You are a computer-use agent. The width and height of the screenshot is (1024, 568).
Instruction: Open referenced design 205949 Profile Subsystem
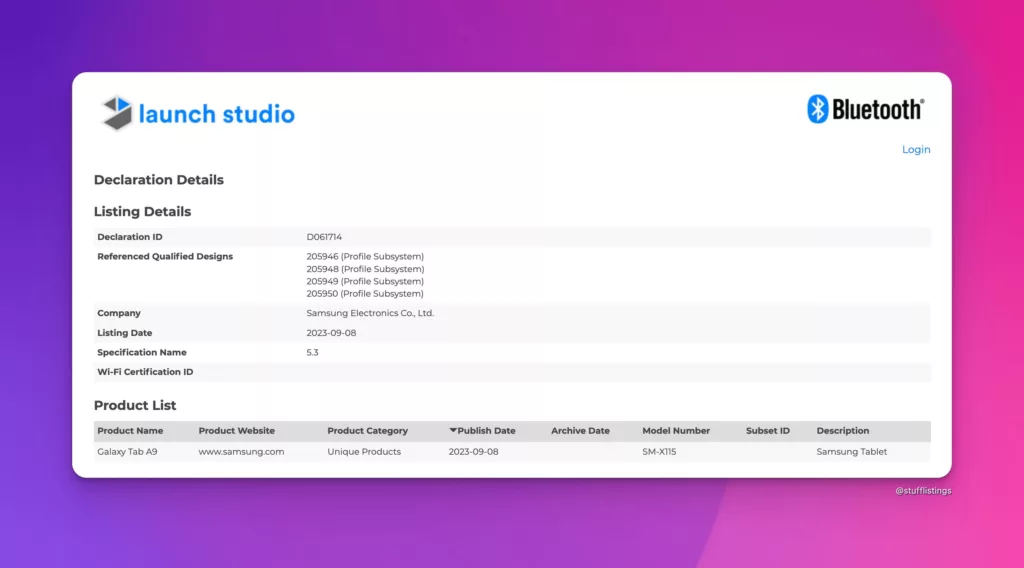point(365,281)
